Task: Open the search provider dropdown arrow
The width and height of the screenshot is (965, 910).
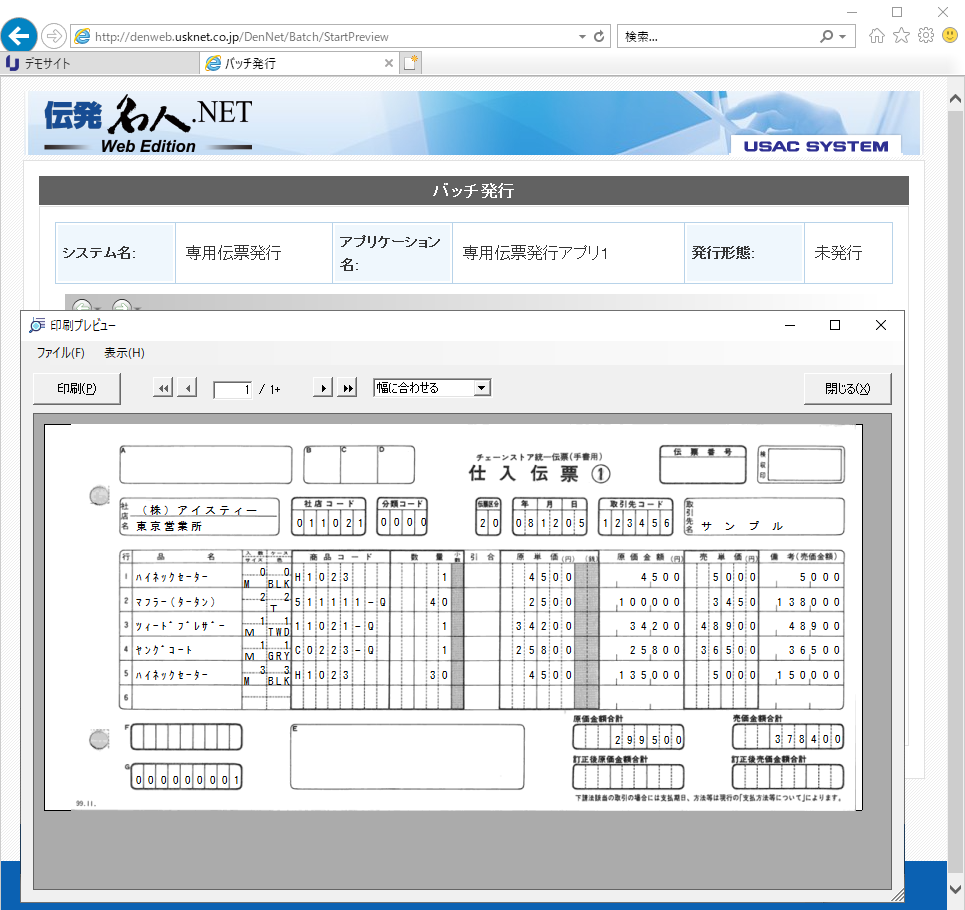Action: (843, 37)
